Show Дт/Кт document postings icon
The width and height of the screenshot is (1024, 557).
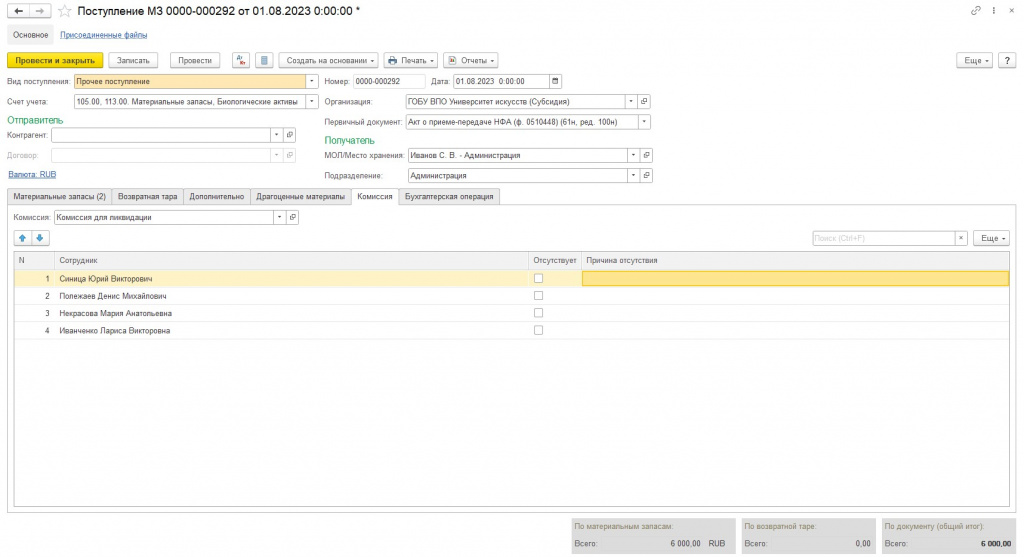coord(241,61)
